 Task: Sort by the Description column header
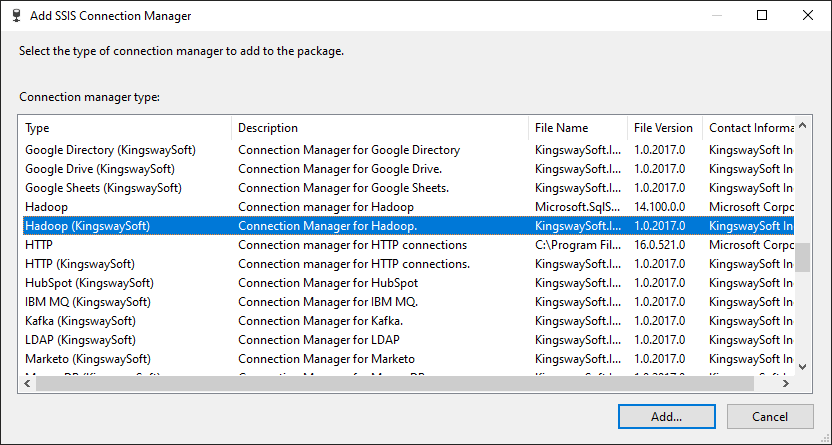tap(380, 128)
